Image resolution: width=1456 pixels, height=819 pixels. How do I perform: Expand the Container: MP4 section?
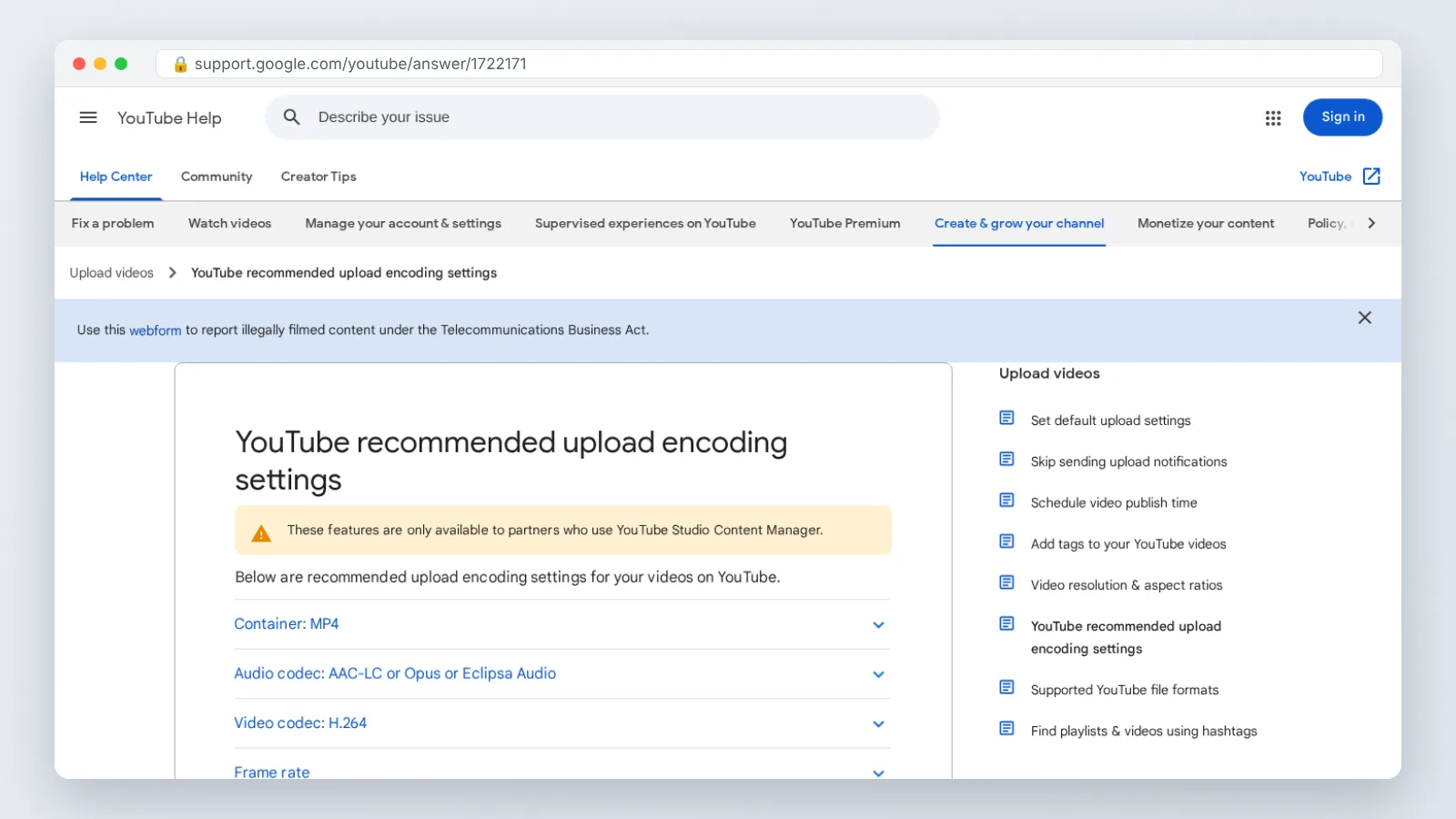[561, 624]
